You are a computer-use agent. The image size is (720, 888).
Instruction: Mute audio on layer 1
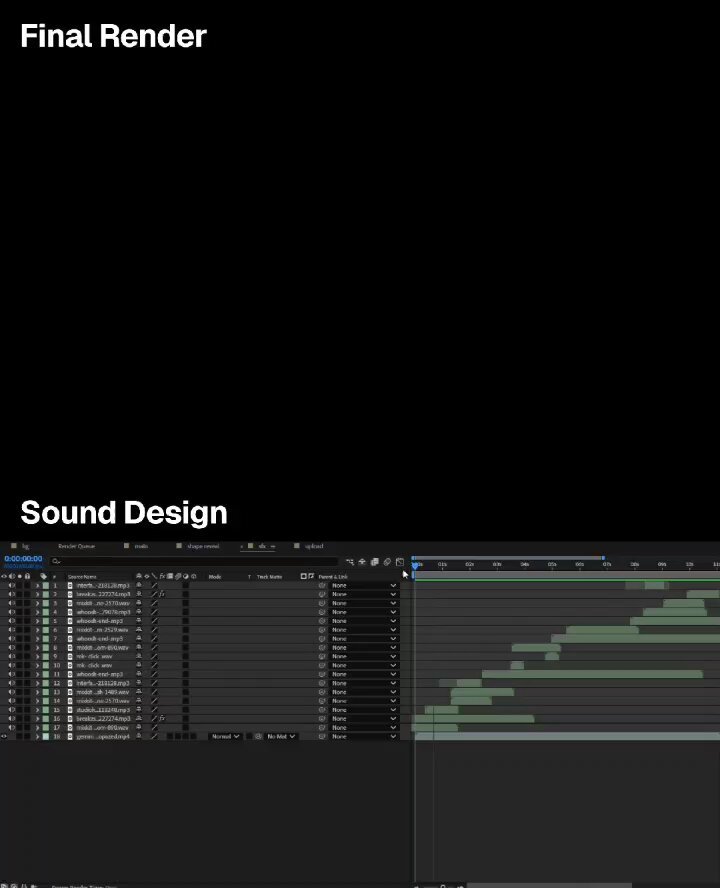[12, 586]
